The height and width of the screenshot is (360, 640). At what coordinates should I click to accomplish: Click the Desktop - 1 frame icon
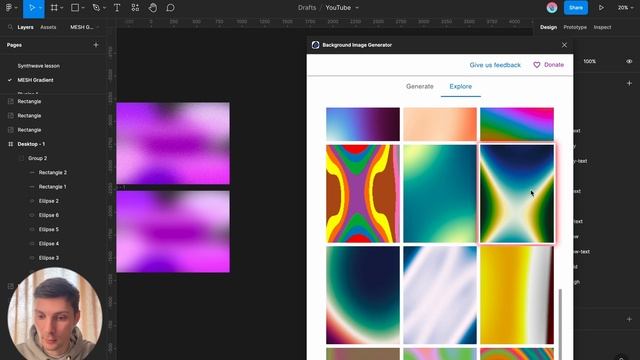coord(11,144)
